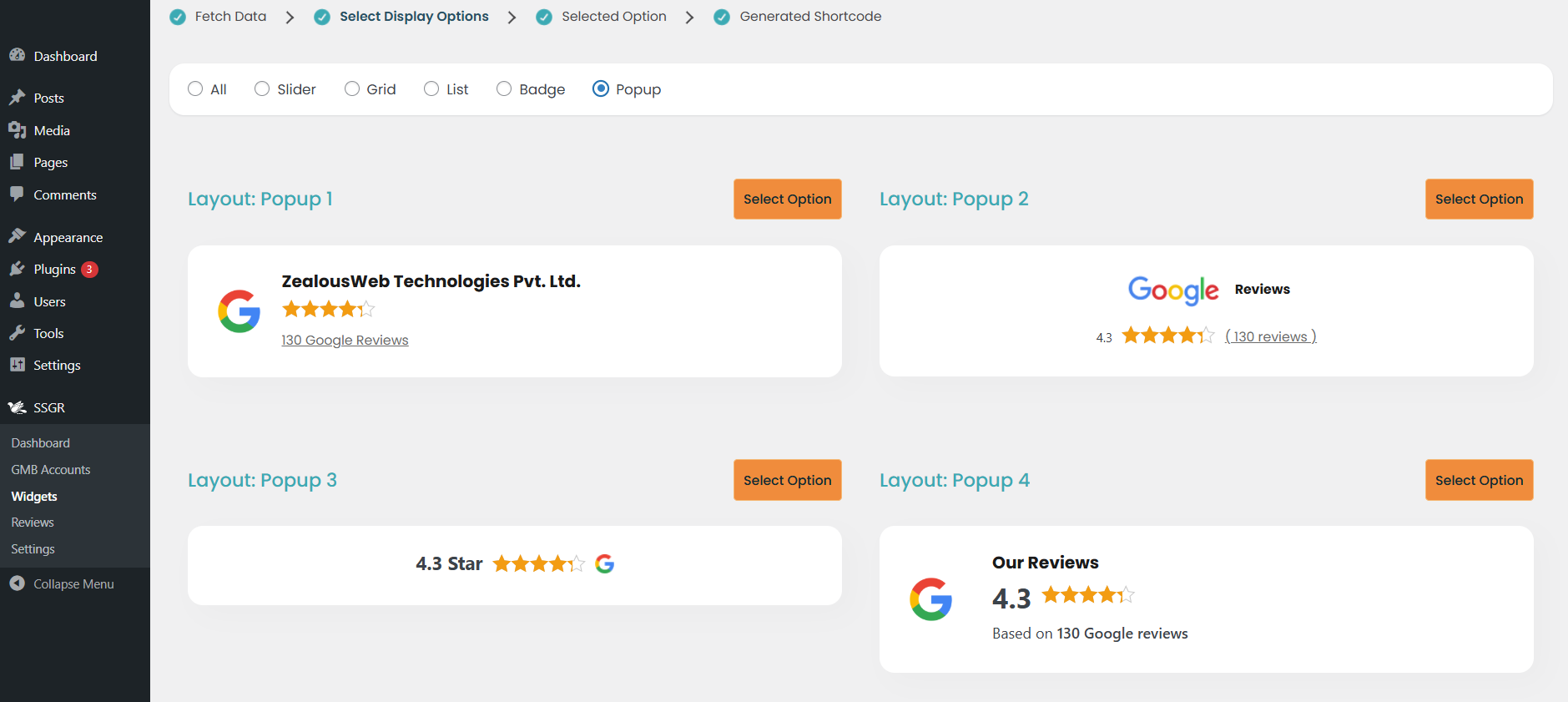Click the Appearance paintbrush icon
The image size is (1568, 702).
[x=17, y=237]
